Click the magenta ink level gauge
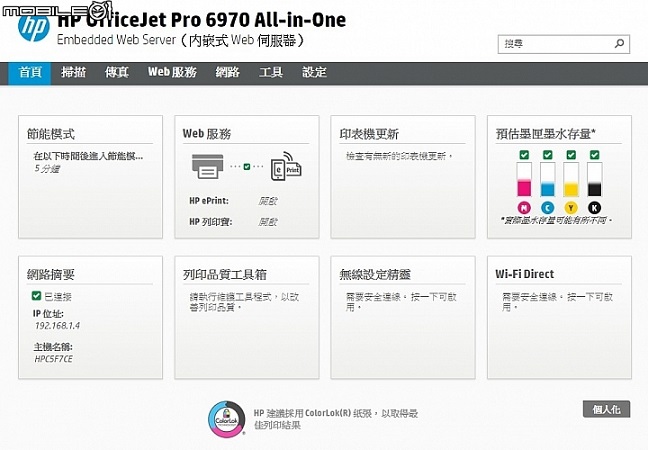Image resolution: width=648 pixels, height=450 pixels. [524, 179]
